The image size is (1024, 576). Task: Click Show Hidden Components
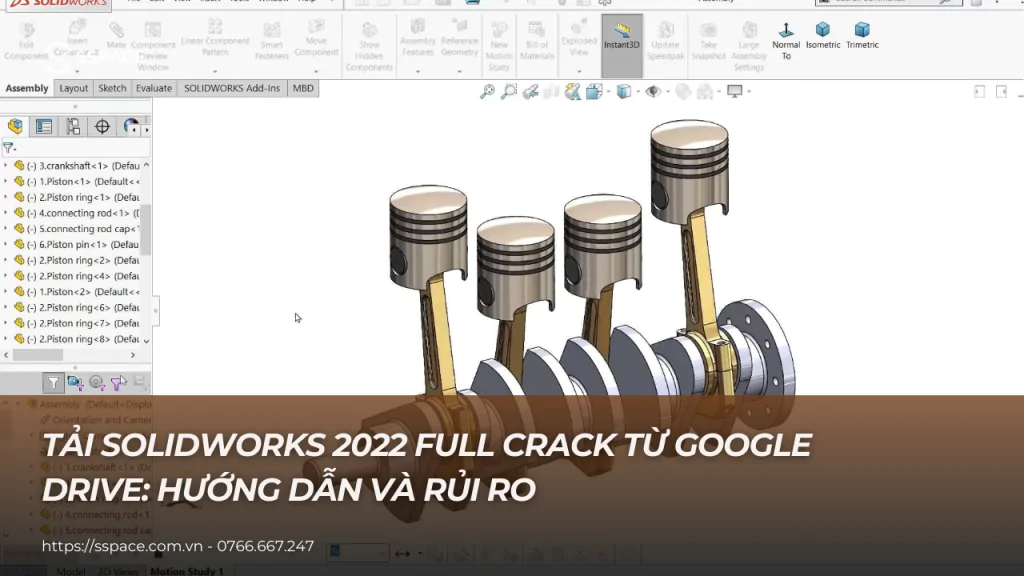369,46
